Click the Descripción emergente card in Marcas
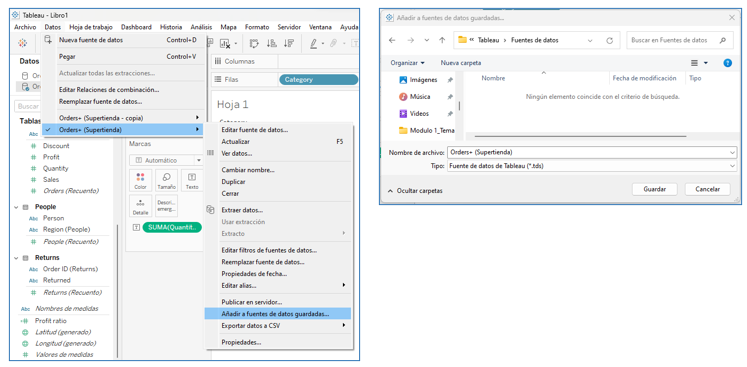Viewport: 747px width, 367px height. (x=166, y=206)
